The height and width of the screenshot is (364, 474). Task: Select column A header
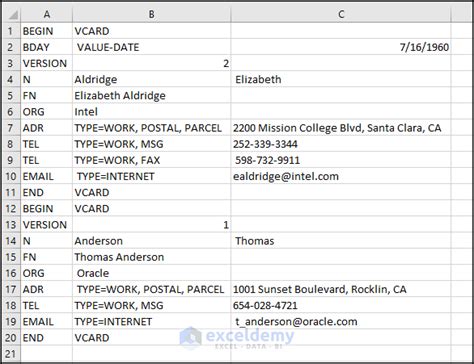pos(47,14)
